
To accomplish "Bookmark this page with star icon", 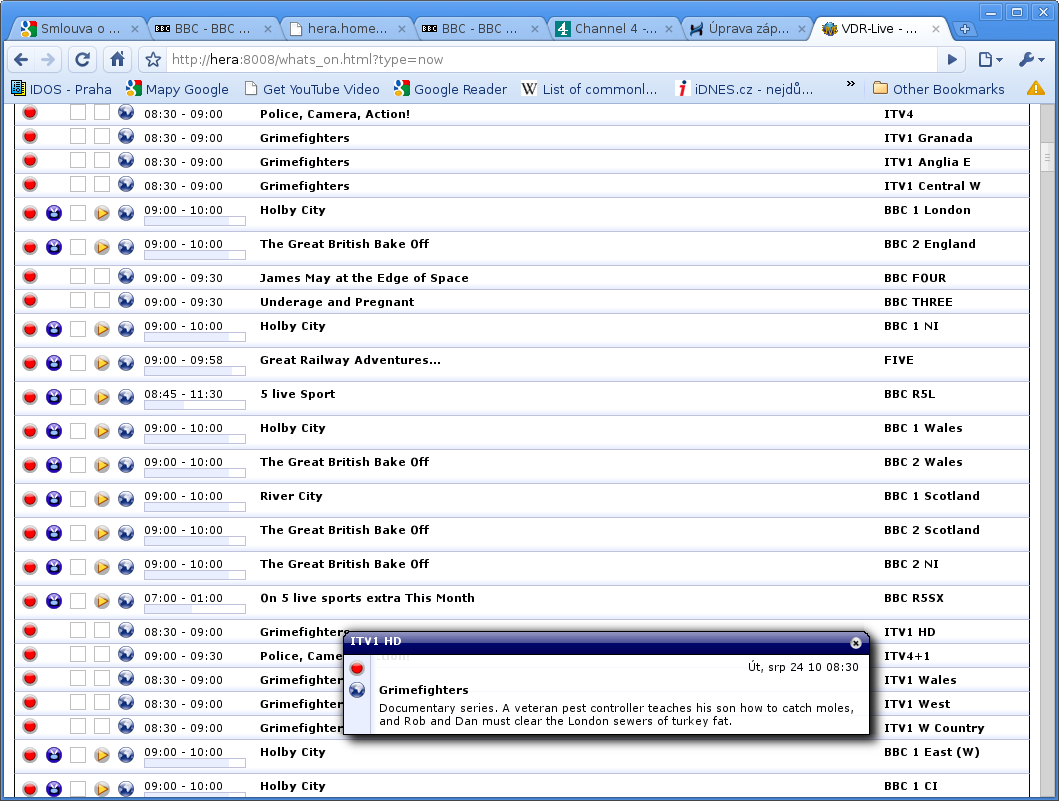I will coord(153,59).
